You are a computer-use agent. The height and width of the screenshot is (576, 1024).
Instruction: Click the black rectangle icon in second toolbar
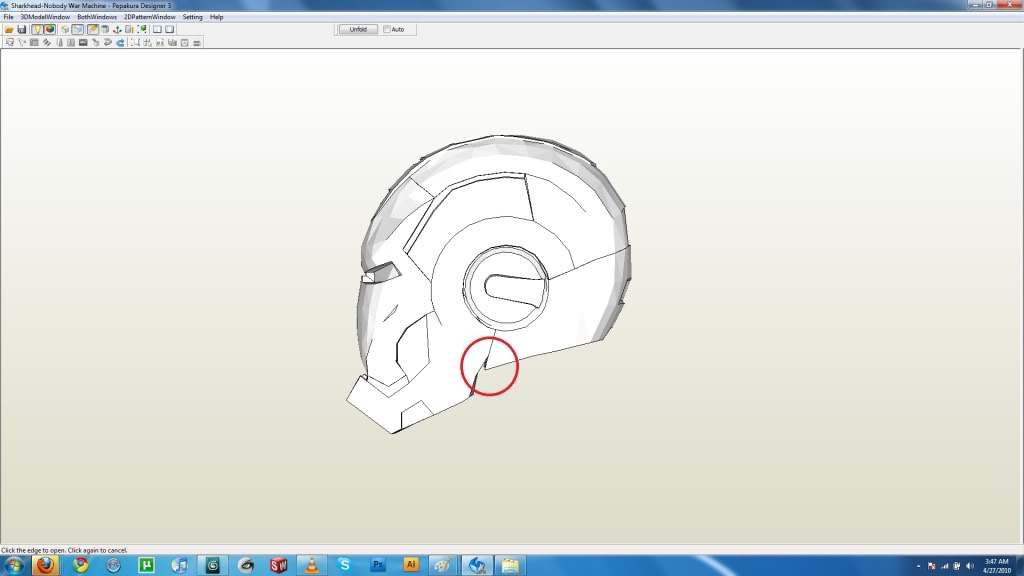click(x=83, y=42)
